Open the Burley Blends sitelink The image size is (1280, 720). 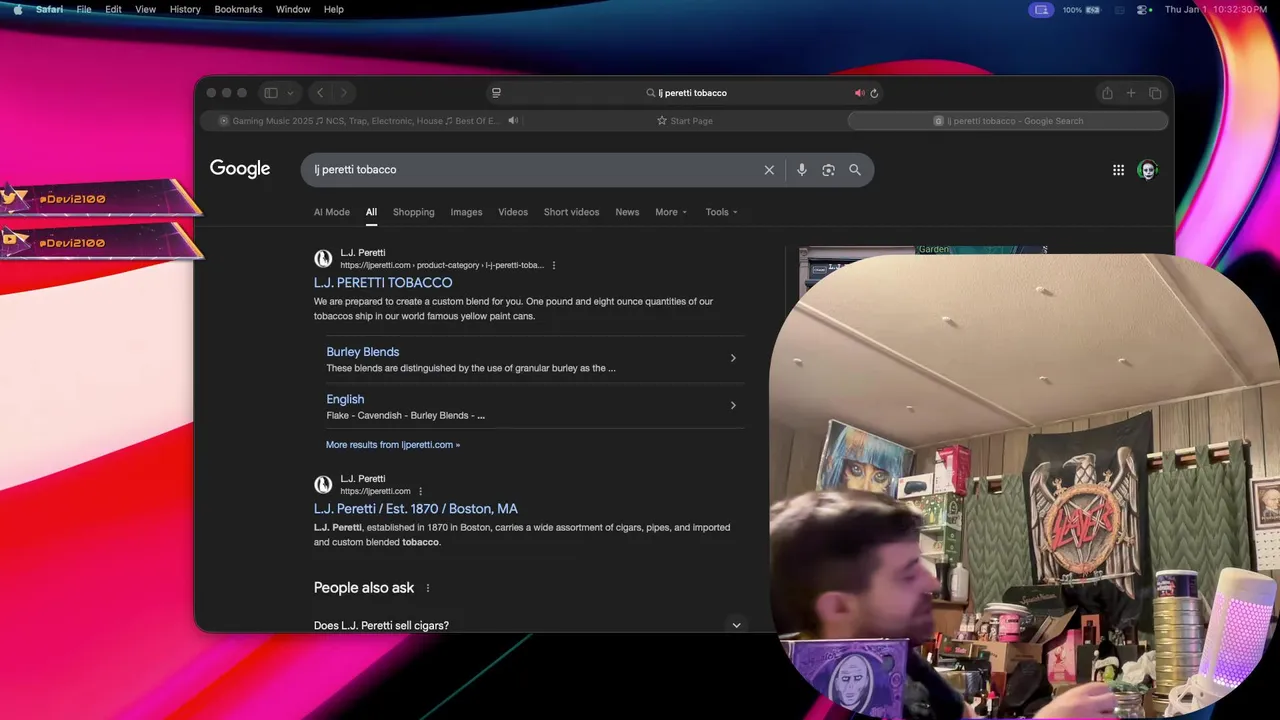363,352
